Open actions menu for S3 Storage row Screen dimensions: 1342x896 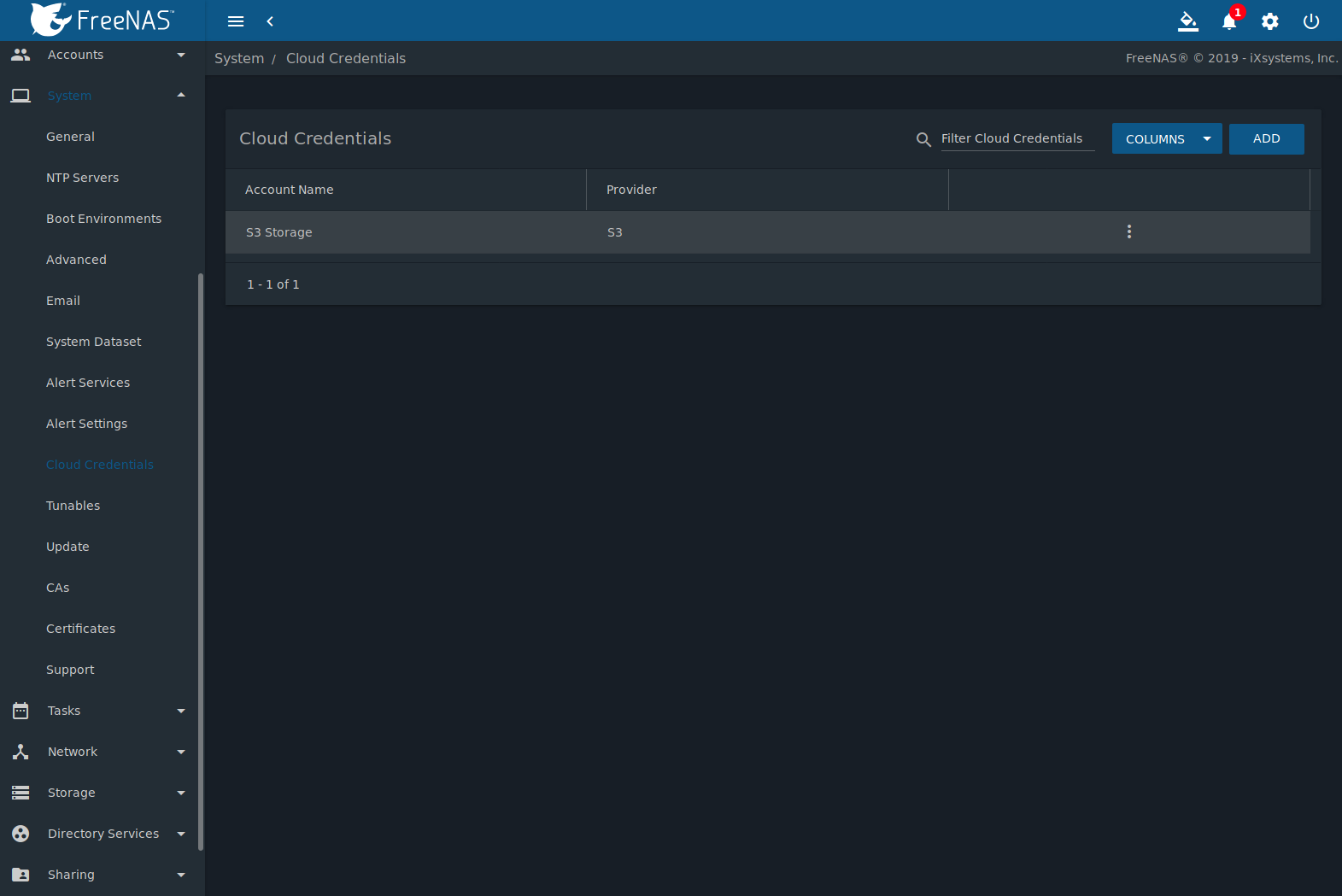1129,231
